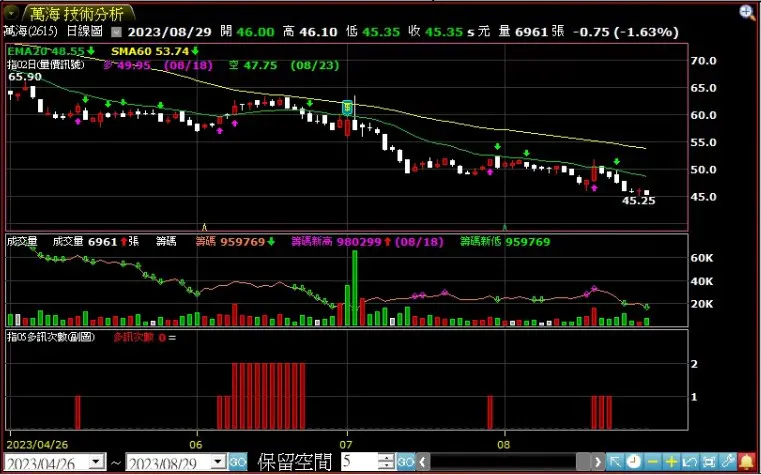
Task: Click the 空 47.75 (08/23) signal value
Action: click(284, 66)
